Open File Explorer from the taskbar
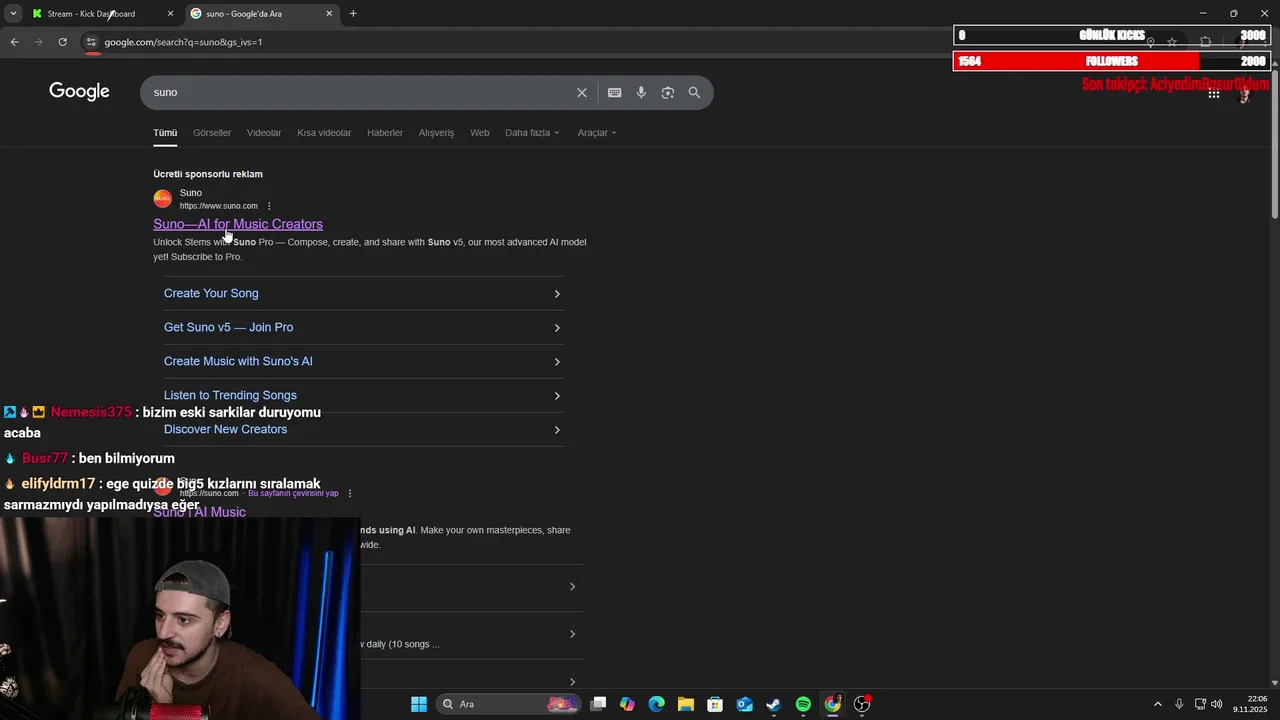1280x720 pixels. pyautogui.click(x=685, y=704)
